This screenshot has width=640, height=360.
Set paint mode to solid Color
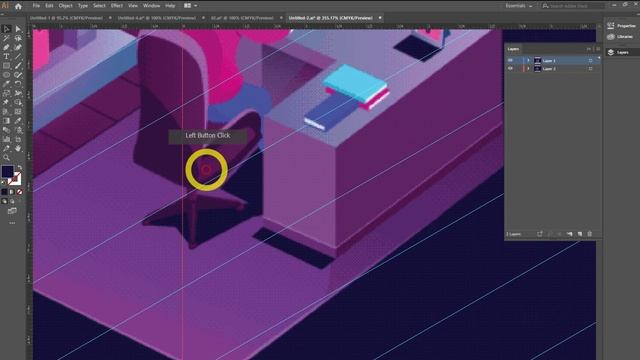coord(4,192)
